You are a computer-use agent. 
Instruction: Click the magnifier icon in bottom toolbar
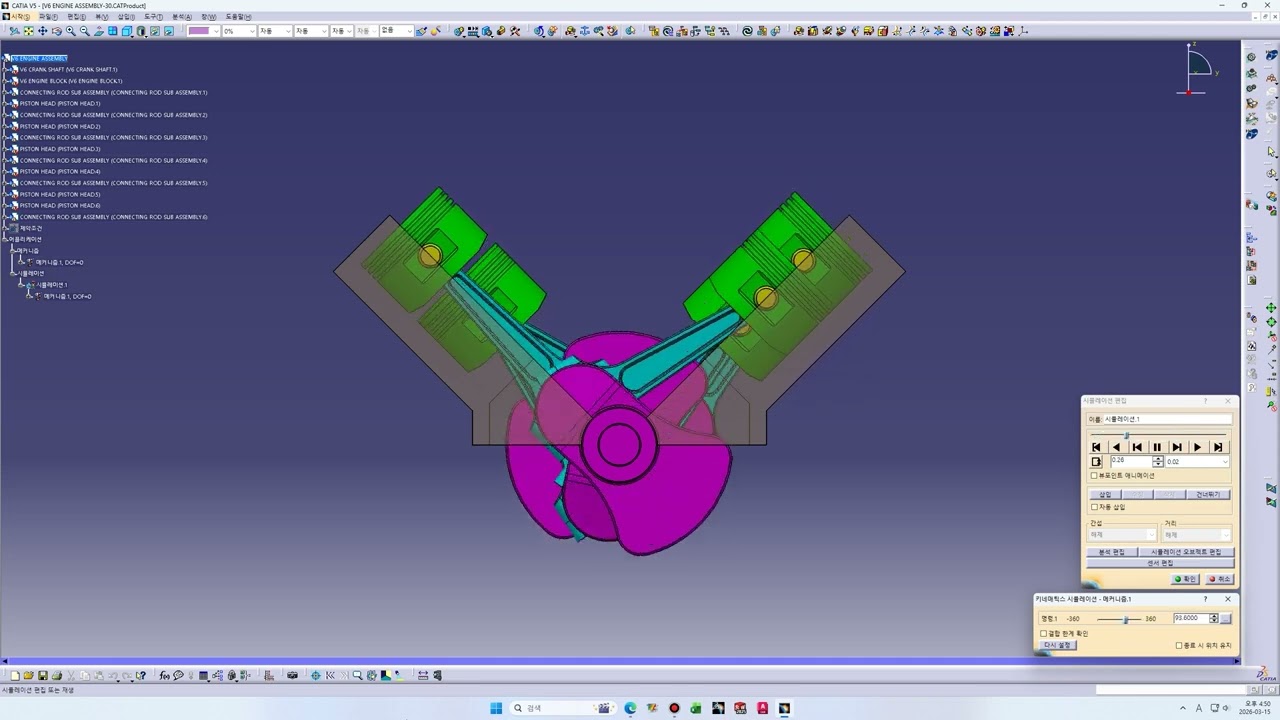pos(357,675)
